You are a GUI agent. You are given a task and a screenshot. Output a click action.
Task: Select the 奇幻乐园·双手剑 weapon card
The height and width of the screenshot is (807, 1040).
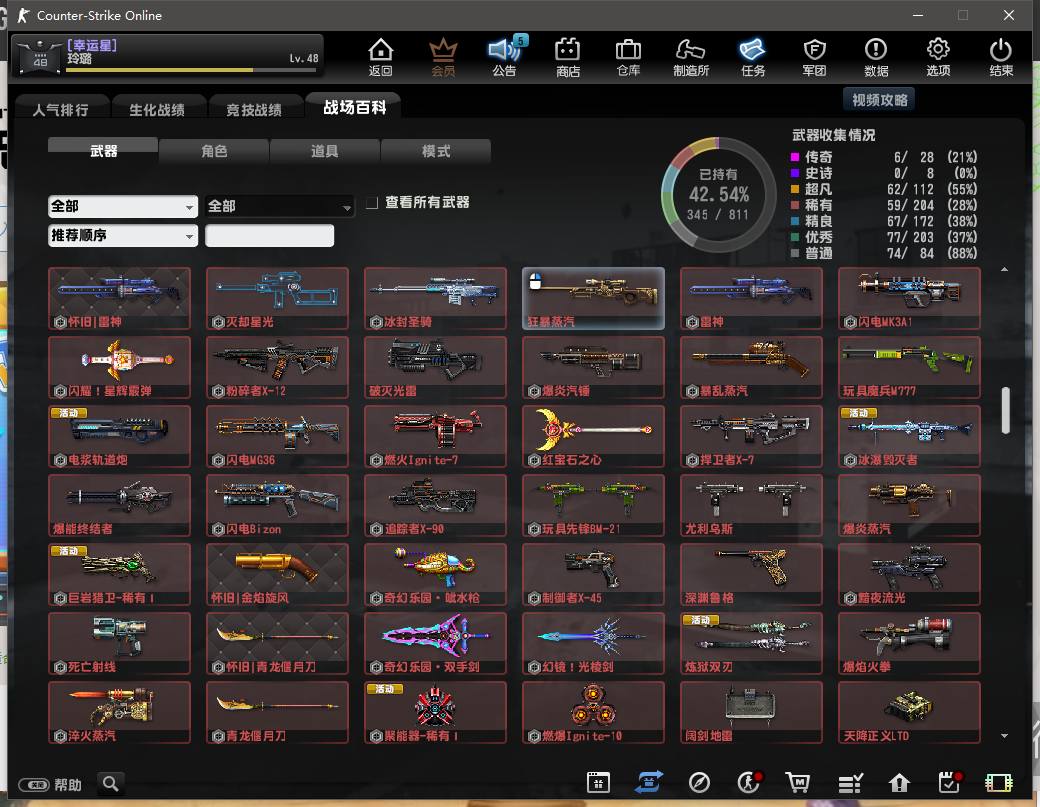click(x=435, y=643)
